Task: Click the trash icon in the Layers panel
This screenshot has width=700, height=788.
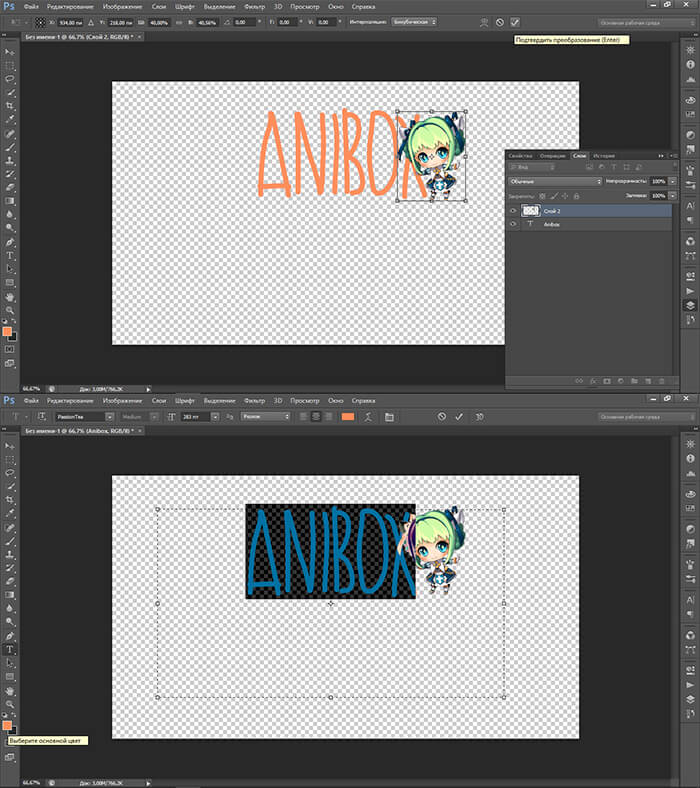Action: click(x=663, y=380)
